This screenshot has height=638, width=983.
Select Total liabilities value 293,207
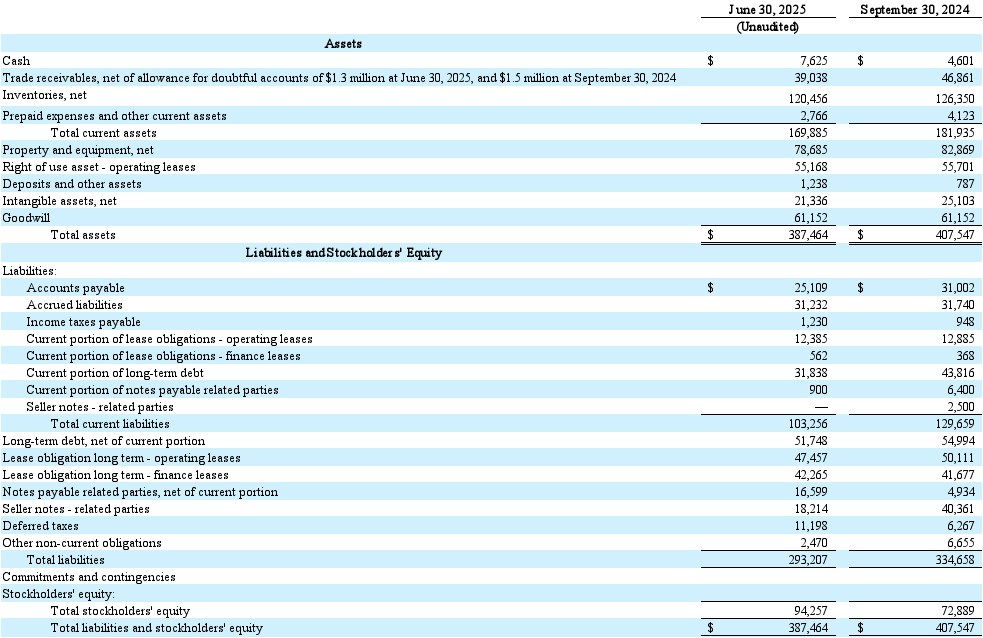[805, 560]
